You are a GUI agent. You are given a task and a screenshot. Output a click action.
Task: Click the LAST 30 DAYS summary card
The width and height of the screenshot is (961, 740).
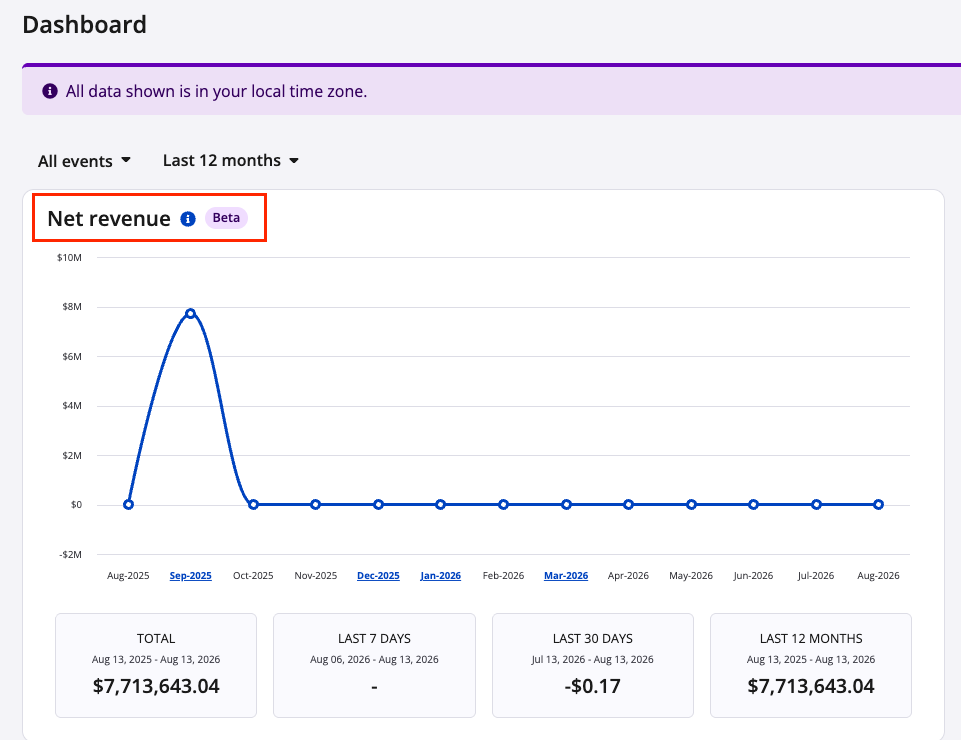(x=593, y=665)
